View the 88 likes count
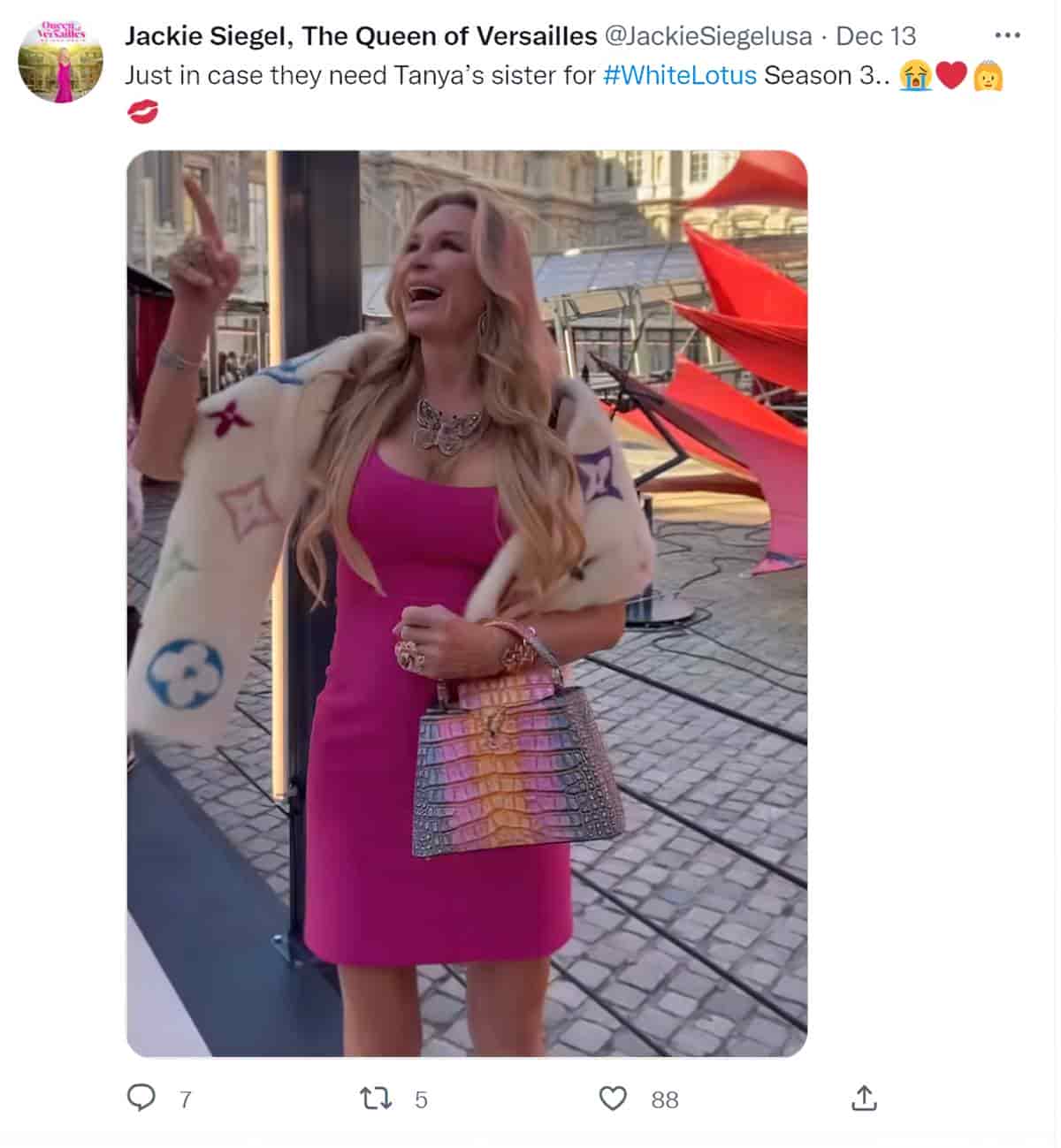The width and height of the screenshot is (1061, 1148). [x=665, y=1099]
